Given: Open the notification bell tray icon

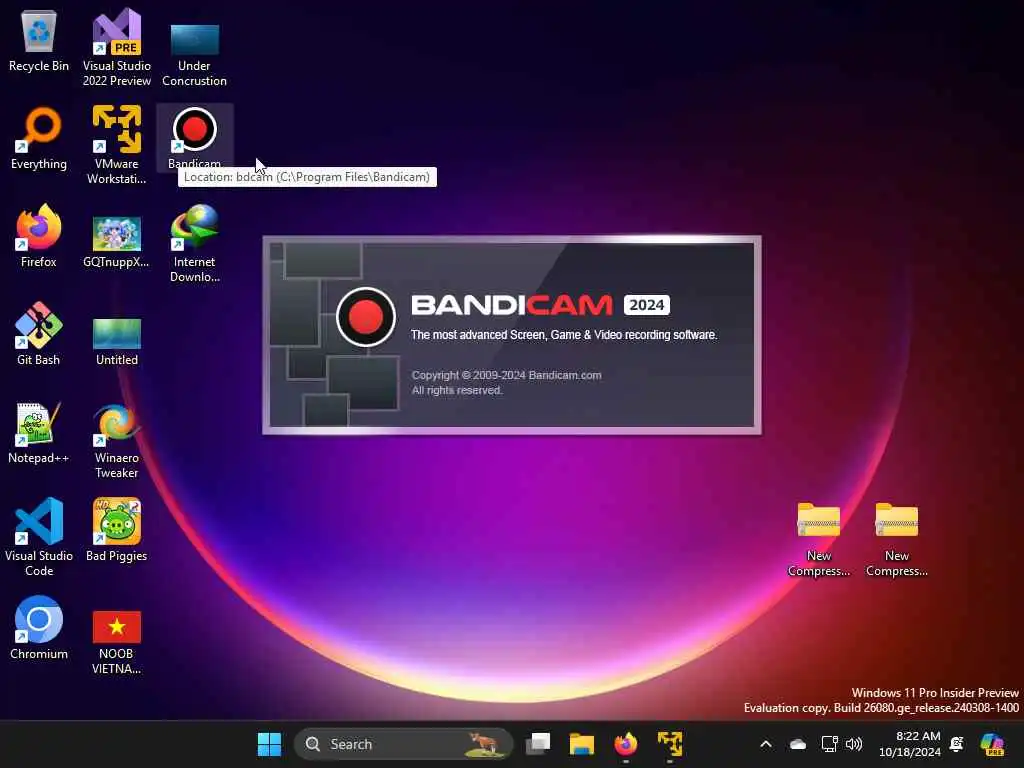Looking at the screenshot, I should tap(957, 744).
